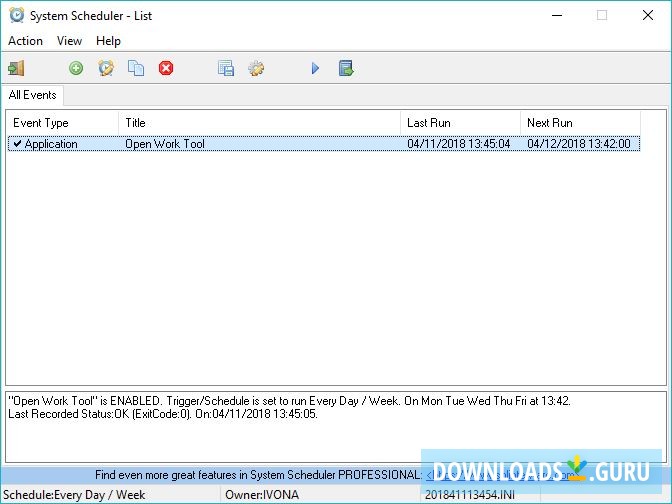Click Last Run value 04/11/2018 13:45:04

(459, 144)
